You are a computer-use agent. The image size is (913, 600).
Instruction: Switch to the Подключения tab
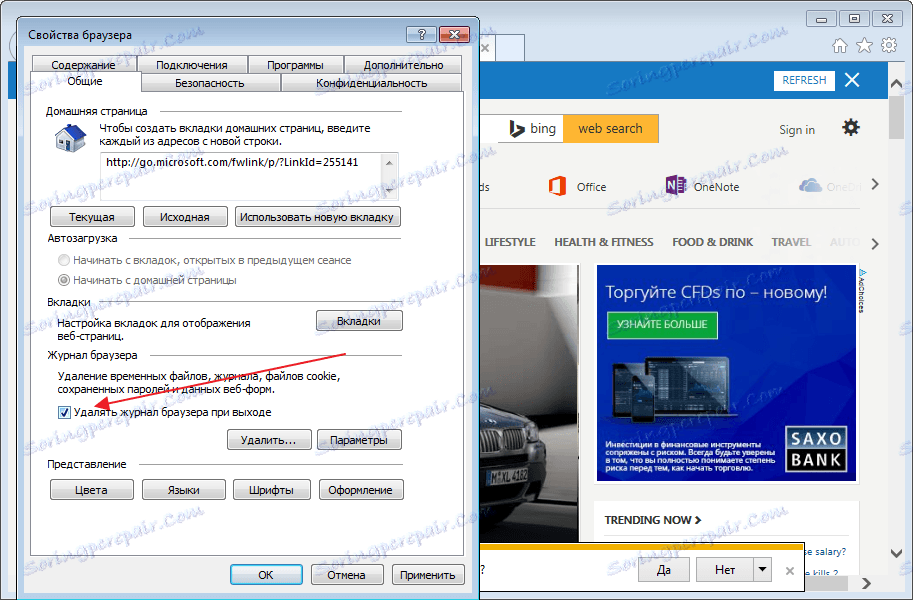(192, 65)
